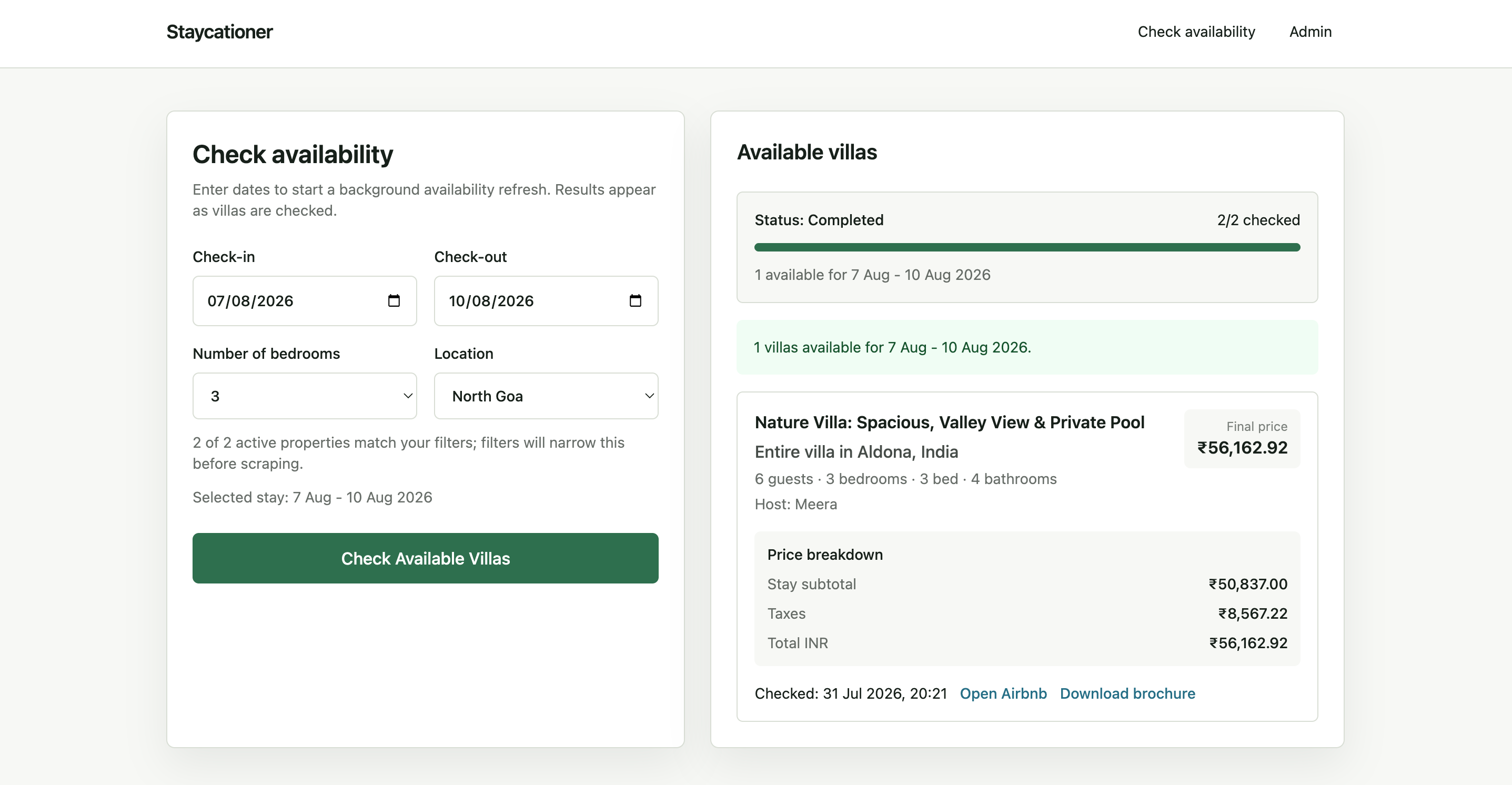This screenshot has width=1512, height=785.
Task: Click '2 of 2 active properties match' note
Action: 409,452
